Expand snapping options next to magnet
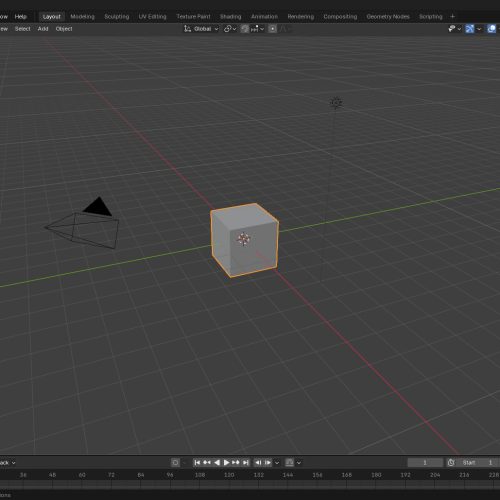This screenshot has height=500, width=500. [x=257, y=29]
